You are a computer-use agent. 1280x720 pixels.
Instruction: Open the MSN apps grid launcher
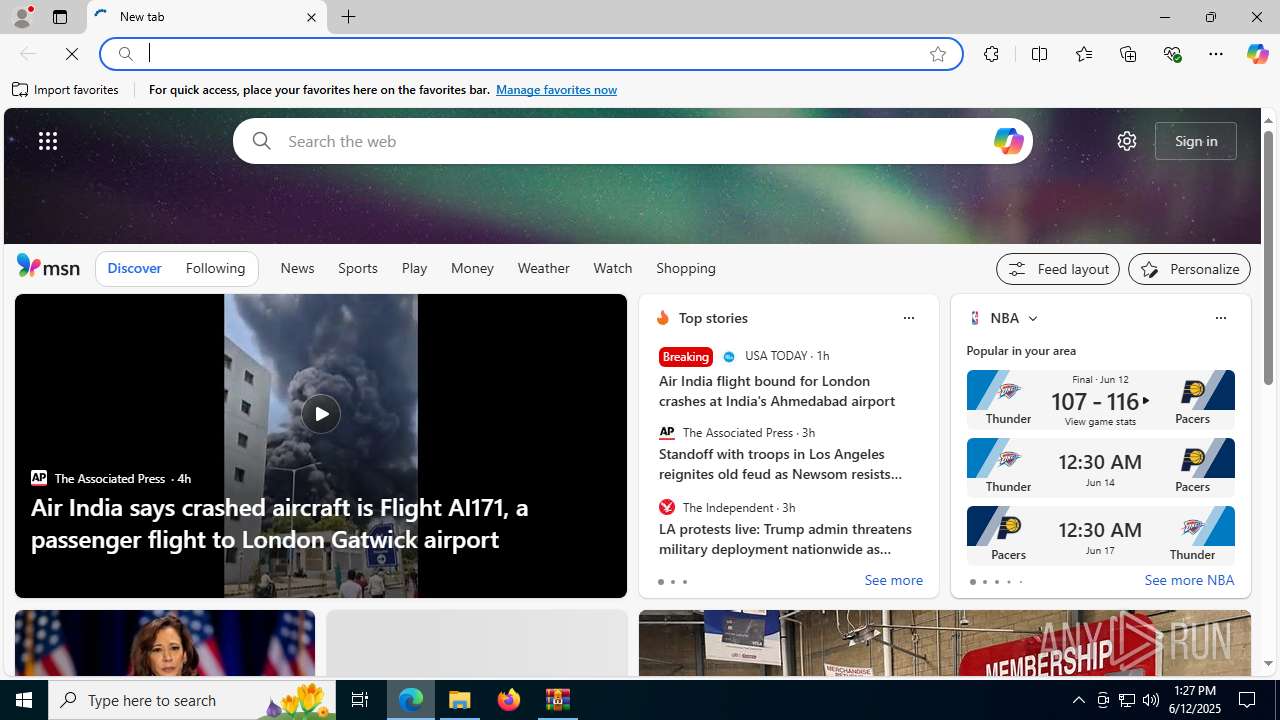tap(48, 141)
